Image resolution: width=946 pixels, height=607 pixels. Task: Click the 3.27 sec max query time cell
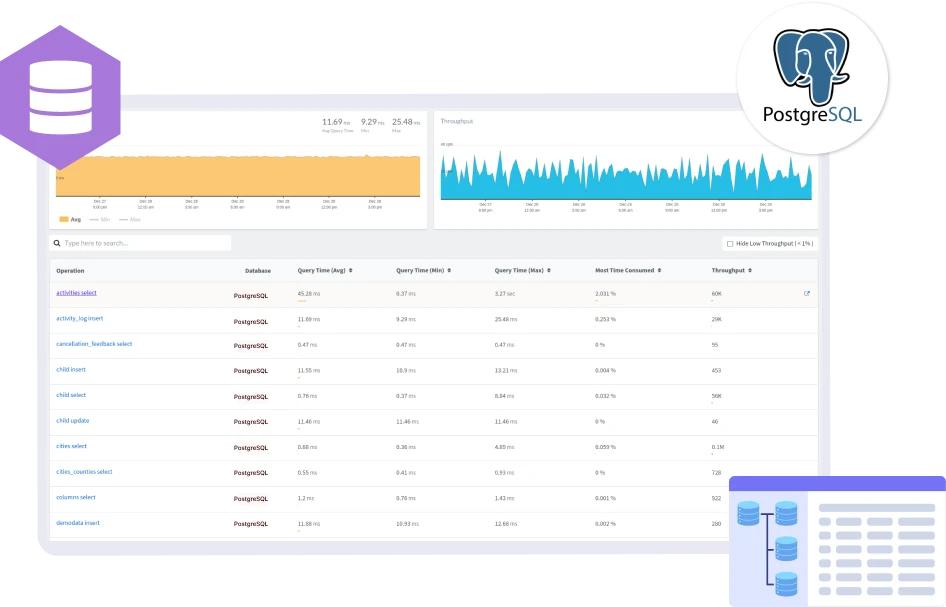[x=505, y=294]
